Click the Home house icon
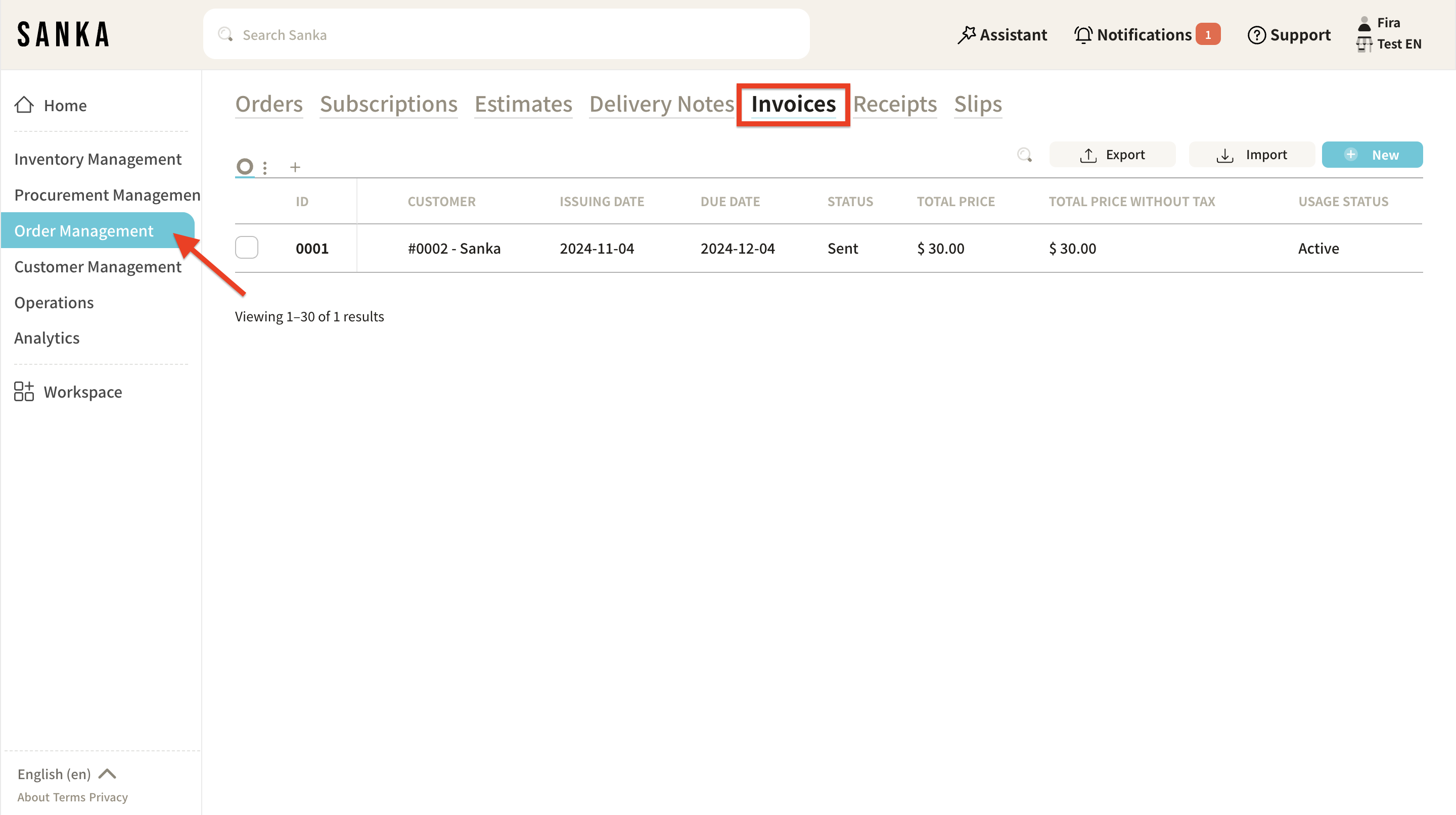 [24, 105]
